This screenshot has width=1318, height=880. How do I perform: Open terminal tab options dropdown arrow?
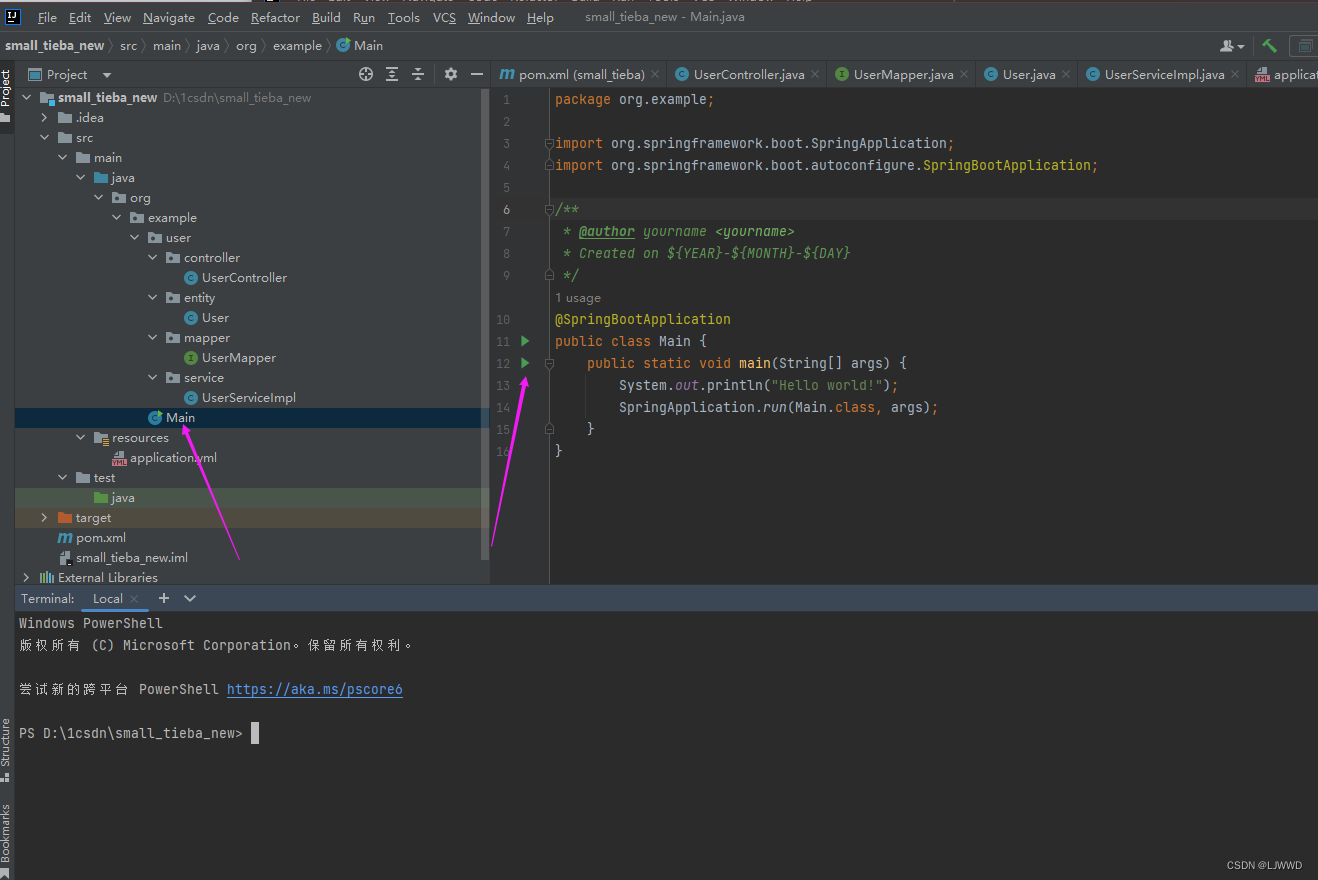point(190,598)
